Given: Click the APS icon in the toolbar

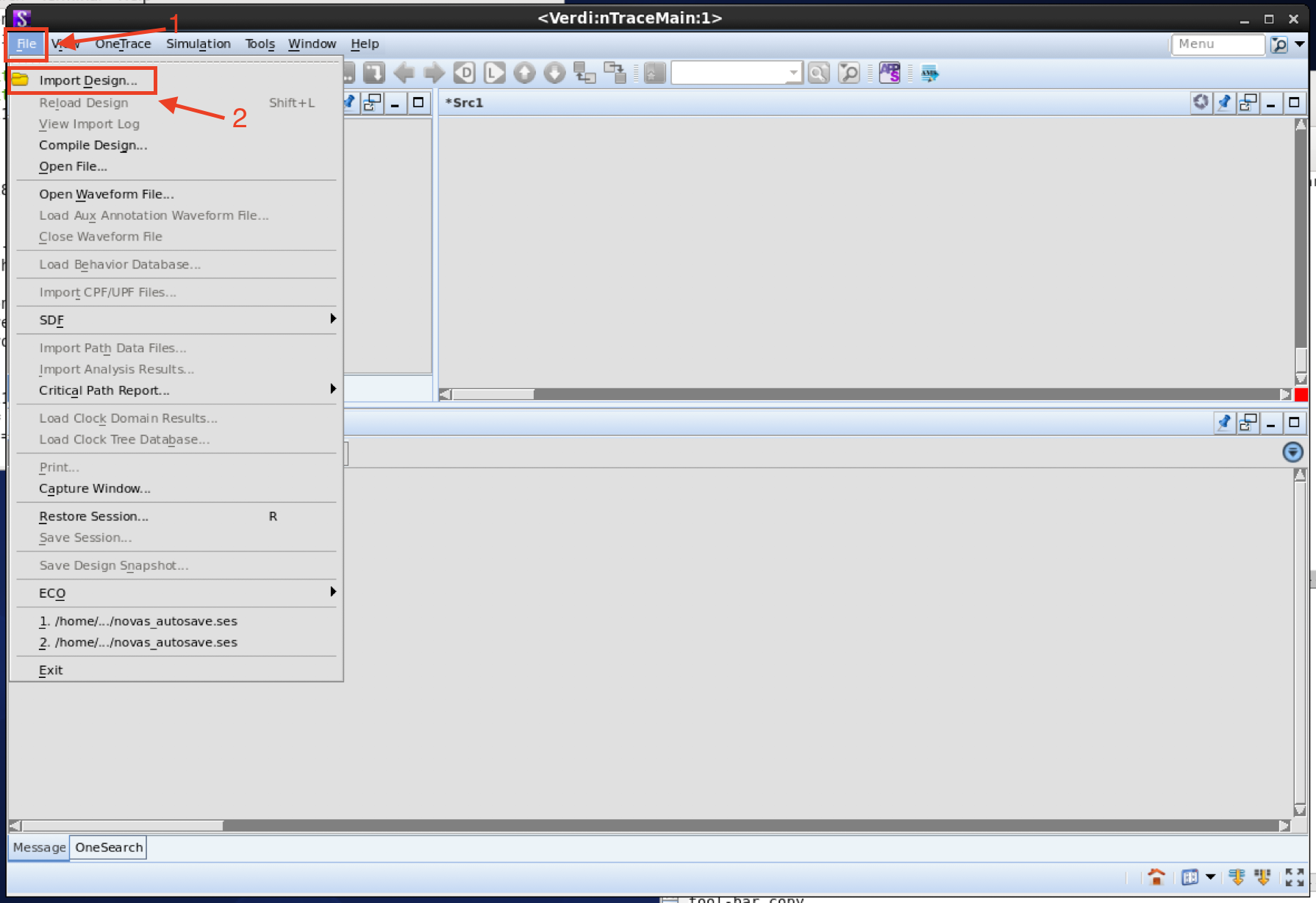Looking at the screenshot, I should pyautogui.click(x=890, y=73).
